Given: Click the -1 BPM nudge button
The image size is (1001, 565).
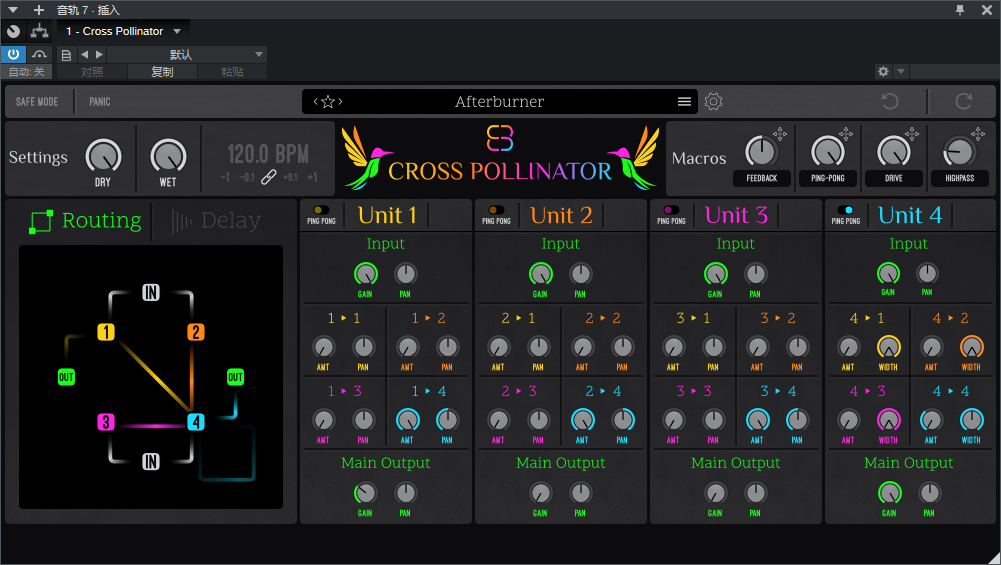Looking at the screenshot, I should click(225, 177).
